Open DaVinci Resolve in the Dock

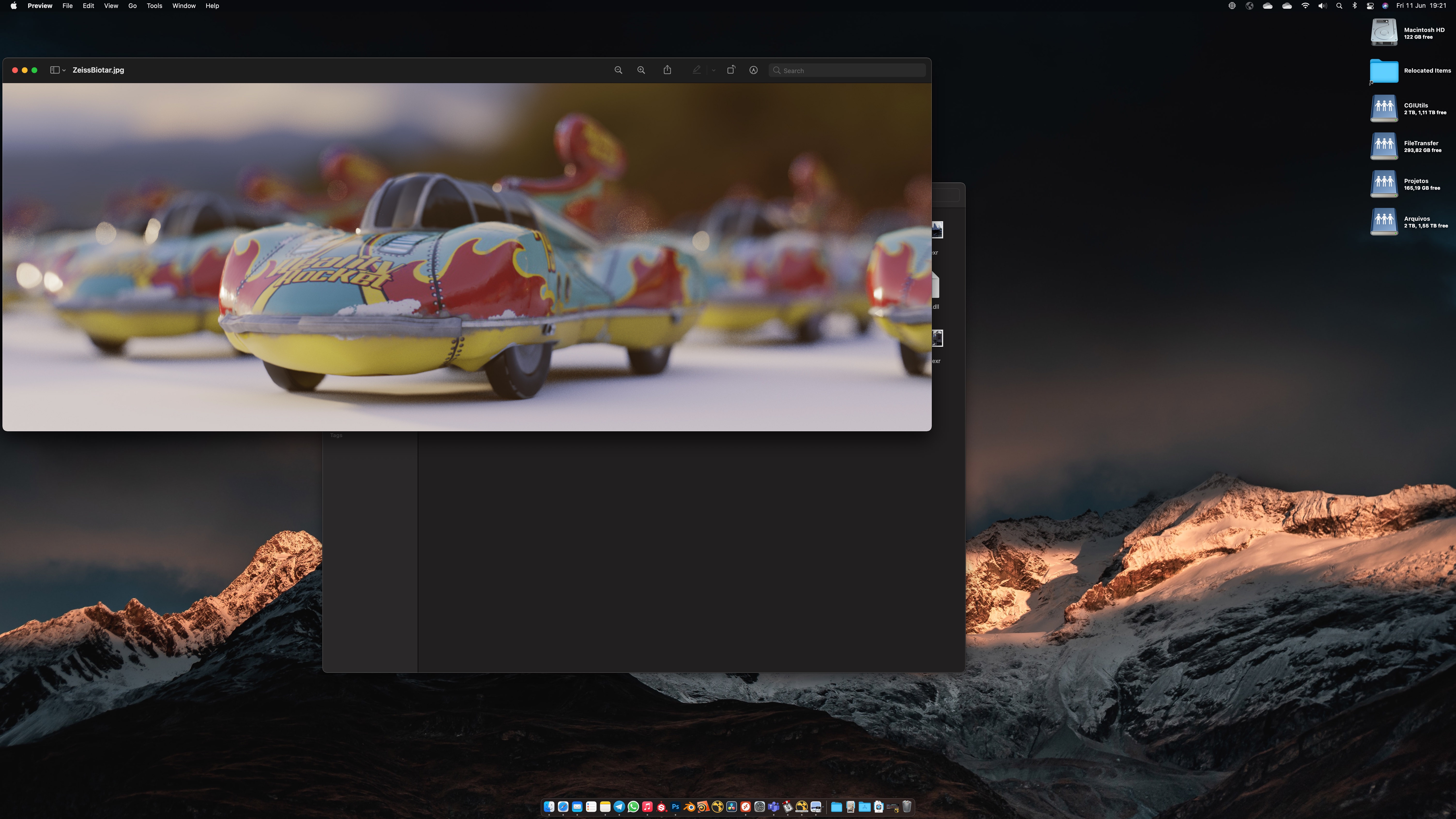pos(731,807)
